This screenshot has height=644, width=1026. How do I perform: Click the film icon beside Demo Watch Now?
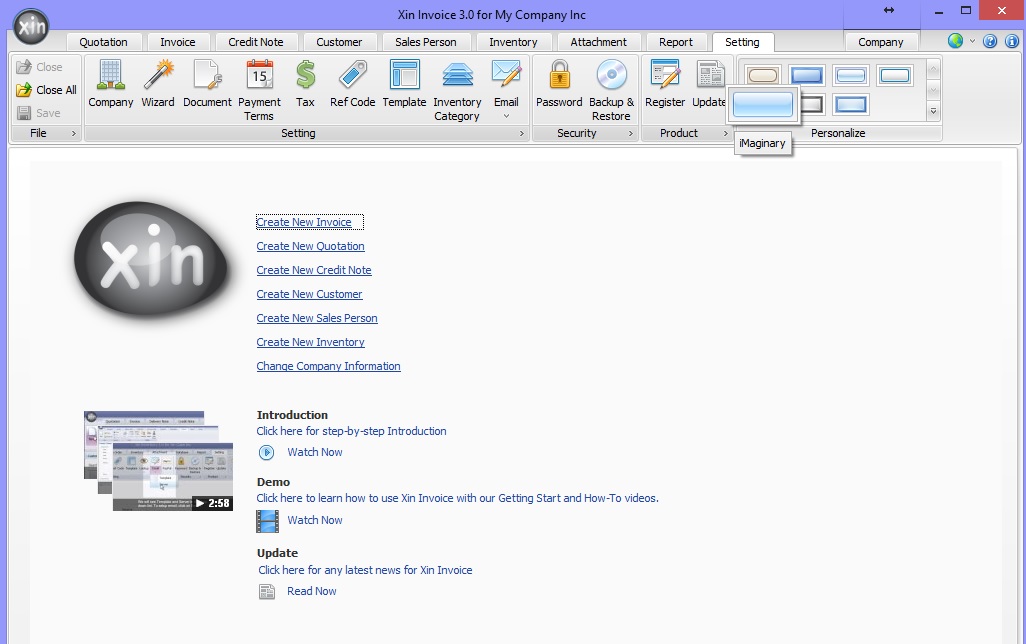(267, 521)
